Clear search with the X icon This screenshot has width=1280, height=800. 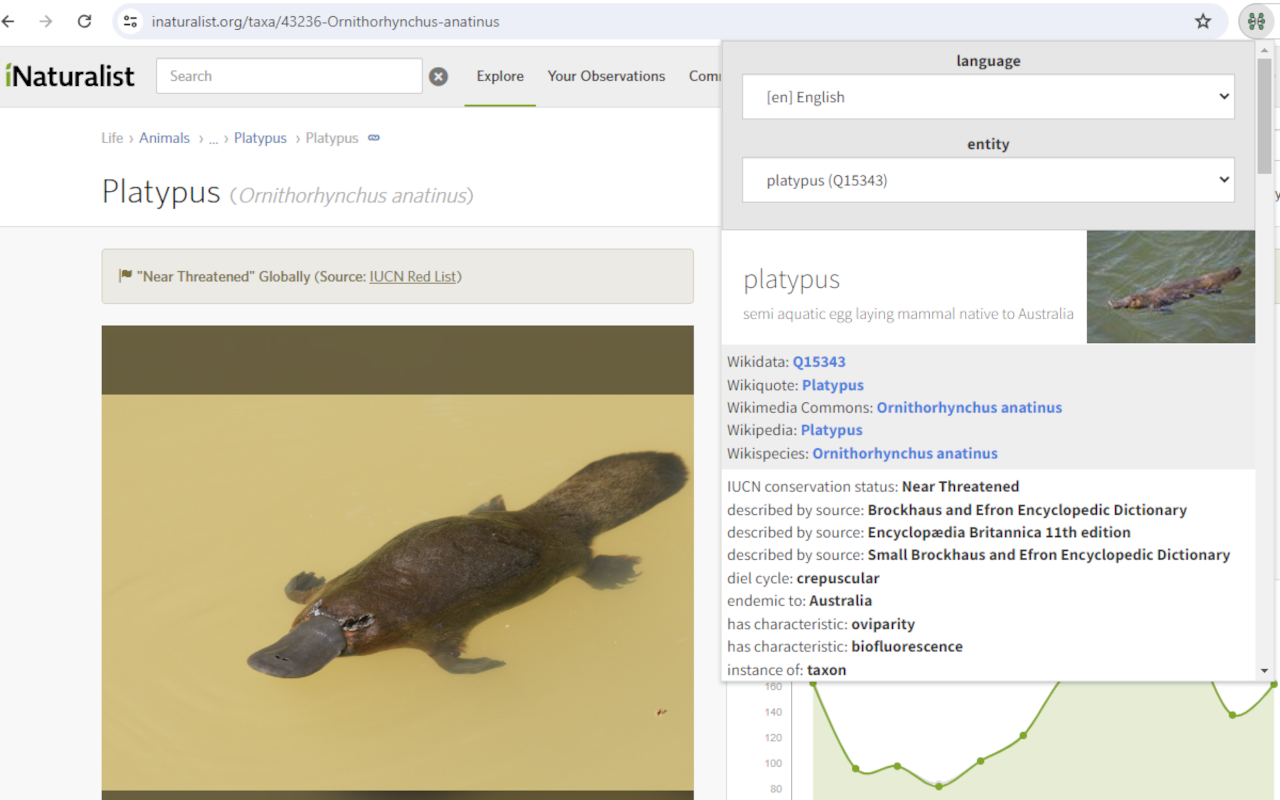point(438,76)
